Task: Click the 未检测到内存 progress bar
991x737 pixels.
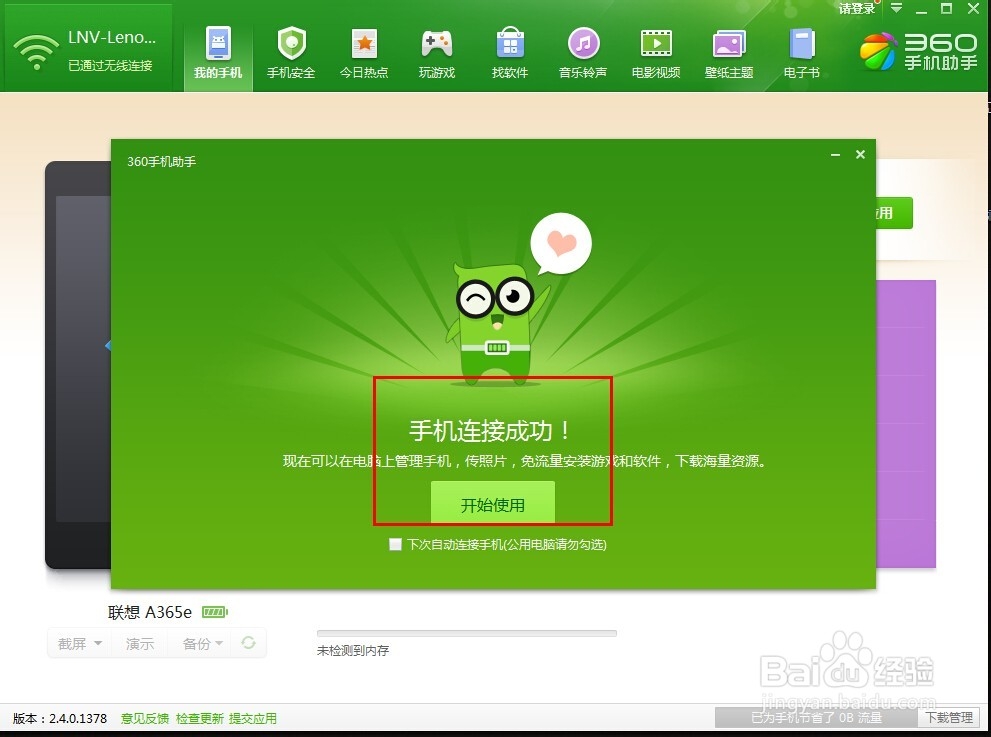Action: tap(465, 632)
